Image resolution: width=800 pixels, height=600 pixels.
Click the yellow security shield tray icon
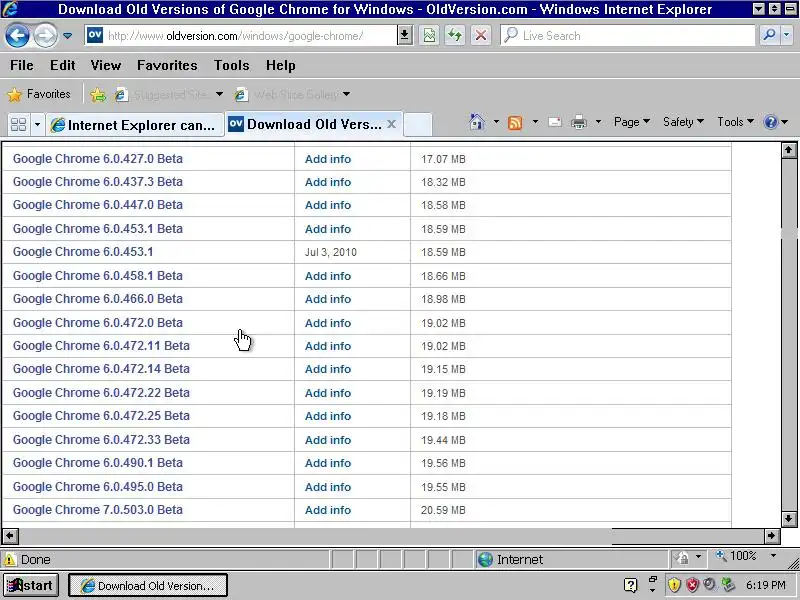pos(674,585)
